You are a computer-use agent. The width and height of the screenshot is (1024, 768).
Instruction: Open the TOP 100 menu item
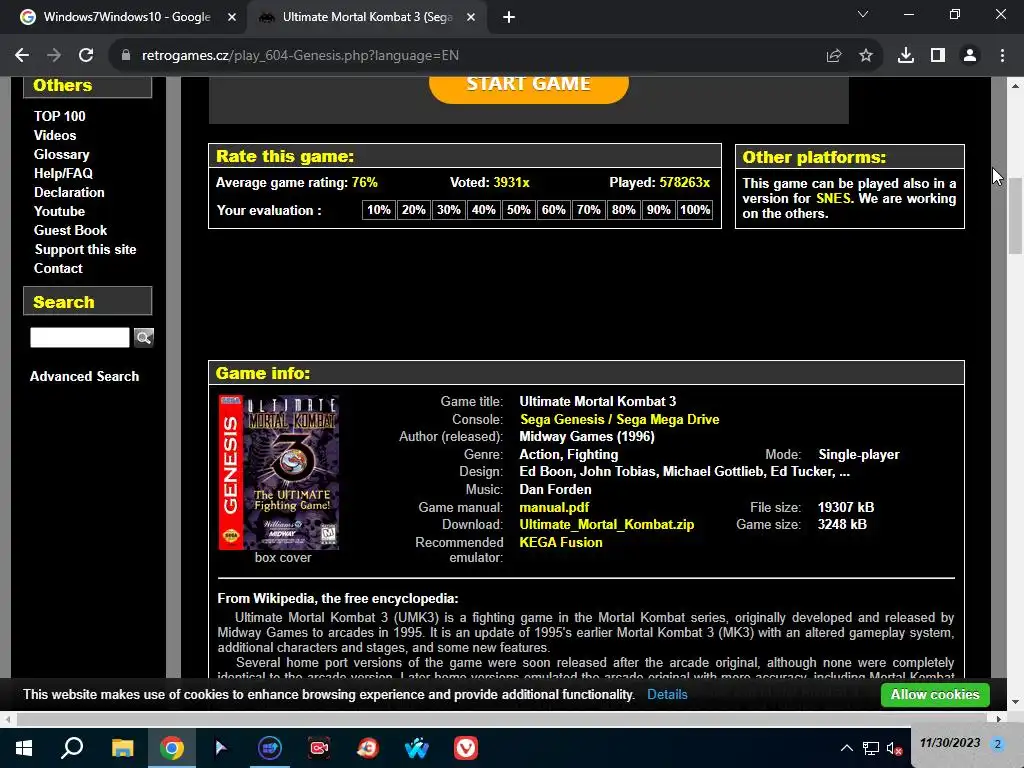click(x=59, y=116)
